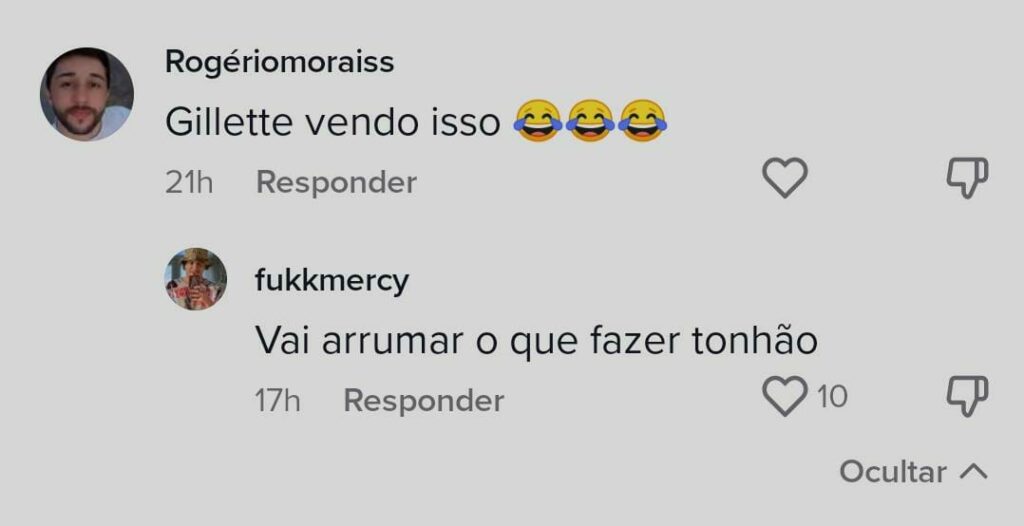1024x526 pixels.
Task: Click Responder under the Gillette comment
Action: pyautogui.click(x=336, y=182)
